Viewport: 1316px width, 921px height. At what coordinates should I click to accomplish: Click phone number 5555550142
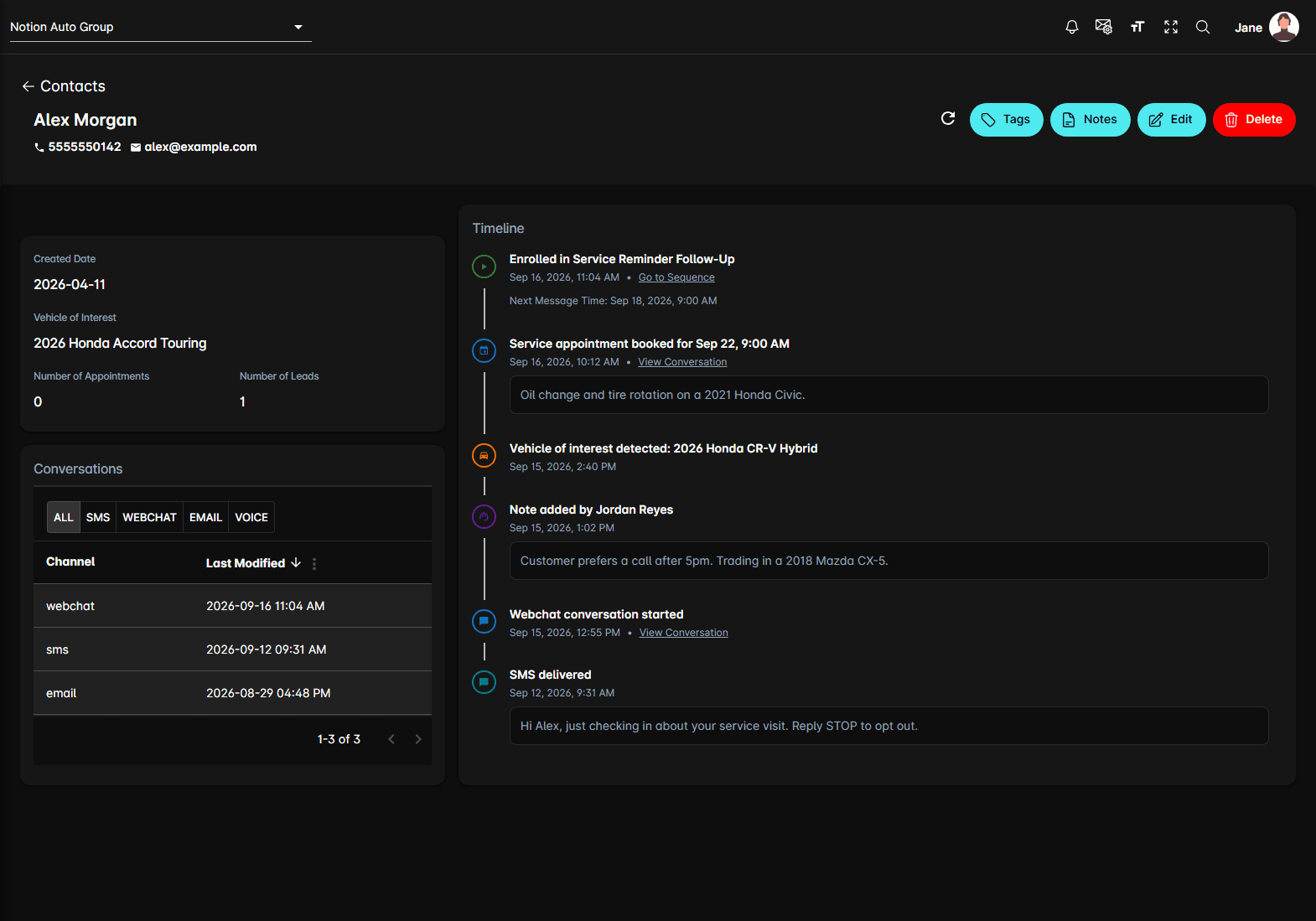coord(85,147)
